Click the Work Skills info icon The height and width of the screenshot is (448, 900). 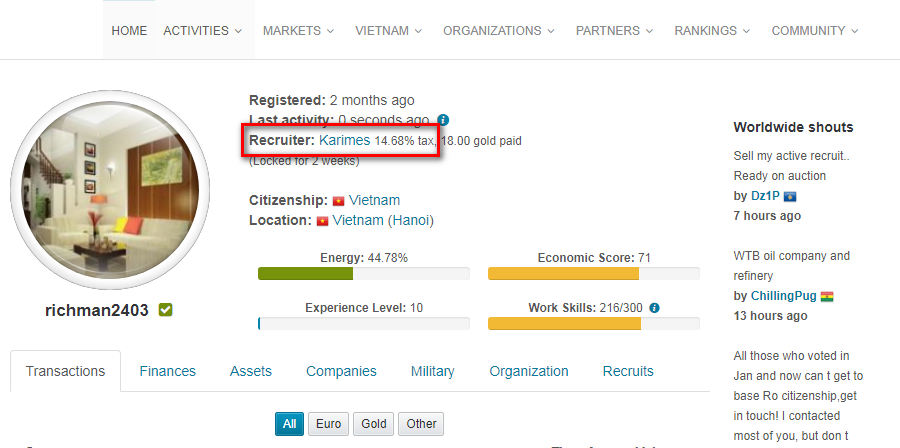coord(654,308)
